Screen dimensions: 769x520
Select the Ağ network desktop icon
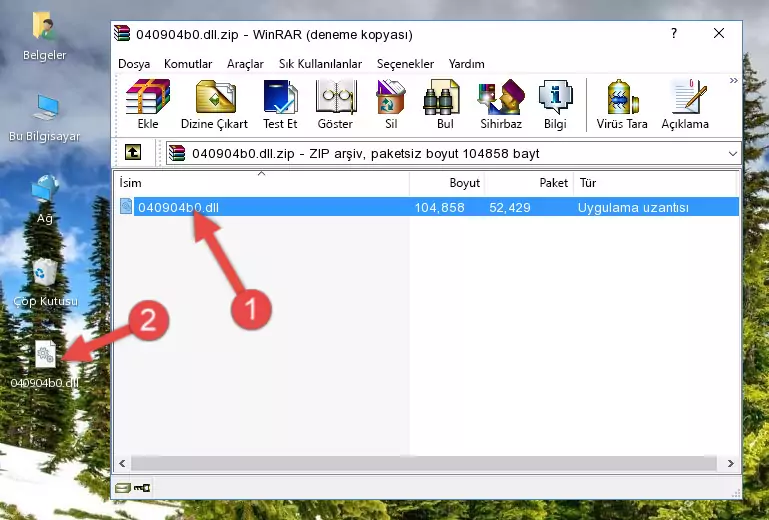pyautogui.click(x=45, y=199)
